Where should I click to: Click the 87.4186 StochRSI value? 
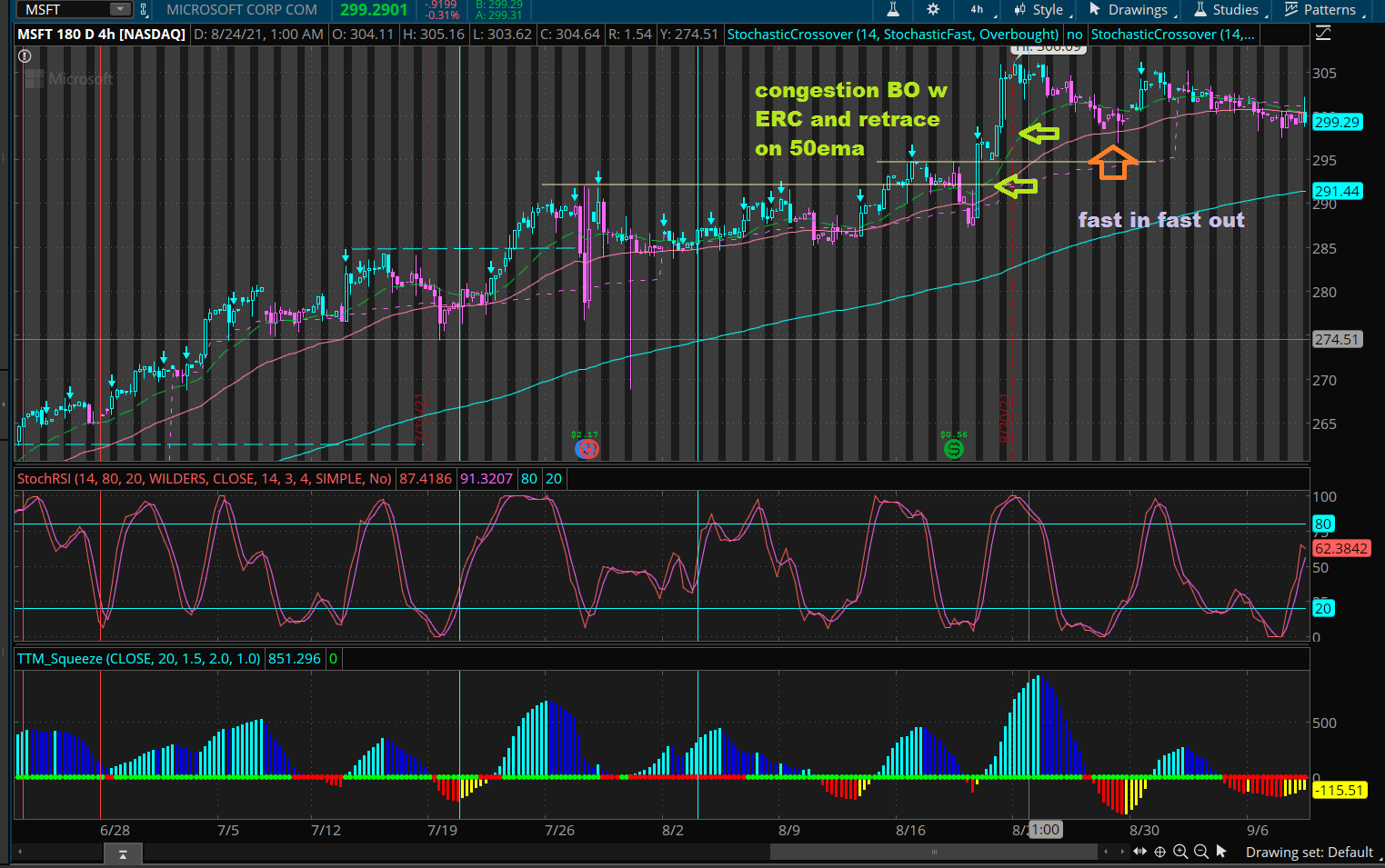[426, 478]
